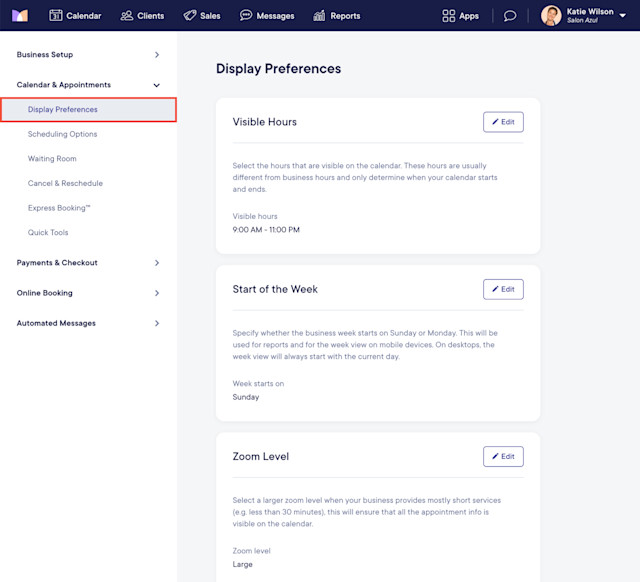Edit the Visible Hours setting

pyautogui.click(x=503, y=122)
